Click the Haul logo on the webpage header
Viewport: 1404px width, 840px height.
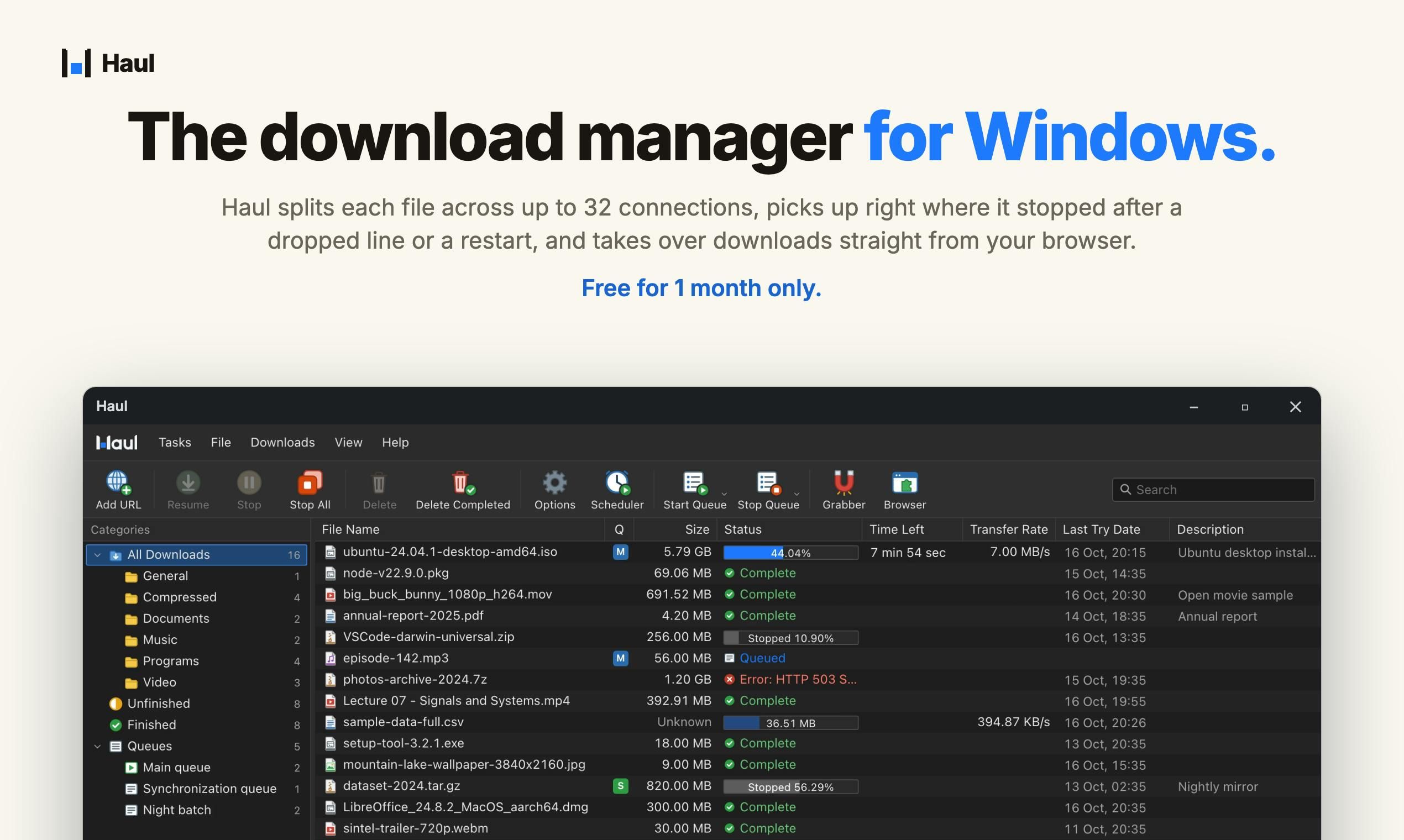point(108,63)
